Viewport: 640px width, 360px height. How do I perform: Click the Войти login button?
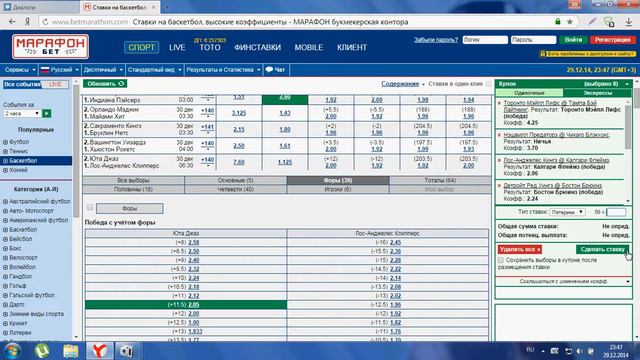(573, 40)
